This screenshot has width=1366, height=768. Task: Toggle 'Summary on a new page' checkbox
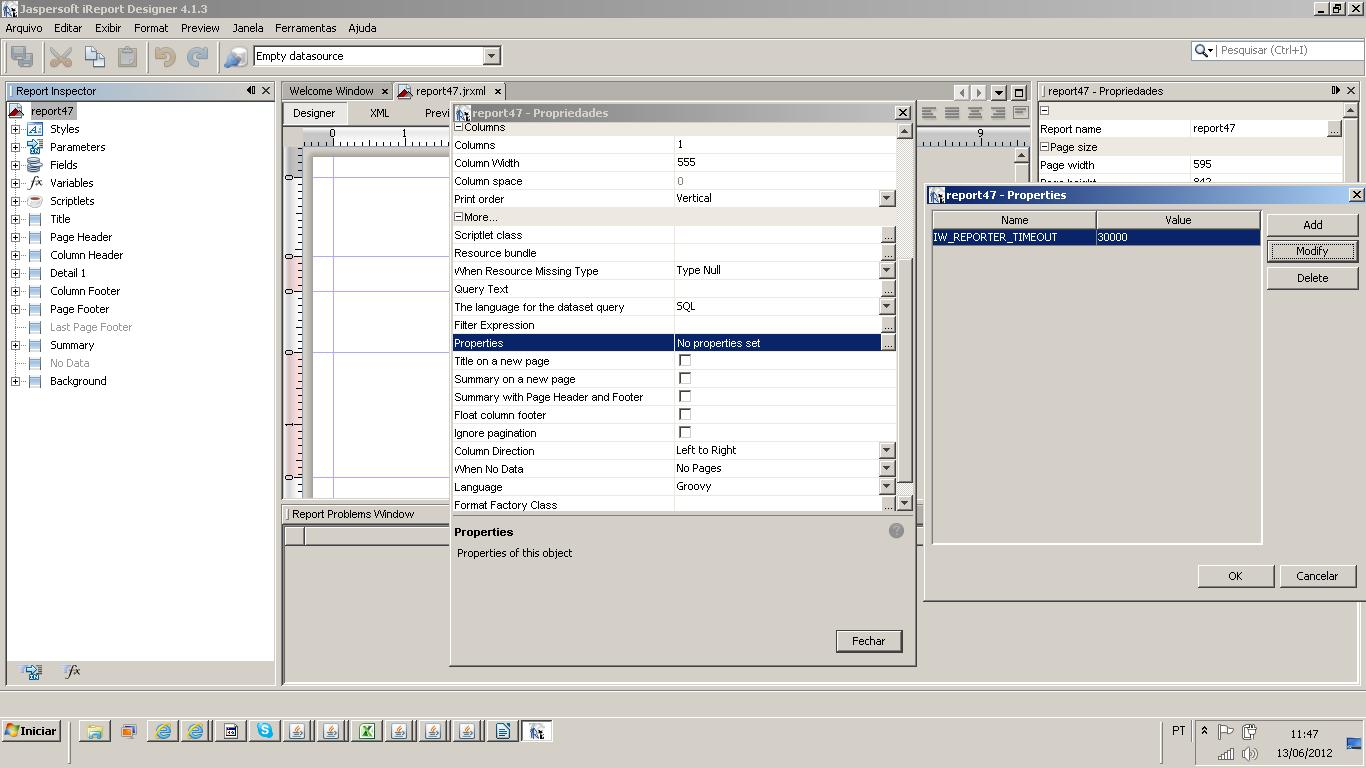coord(685,379)
